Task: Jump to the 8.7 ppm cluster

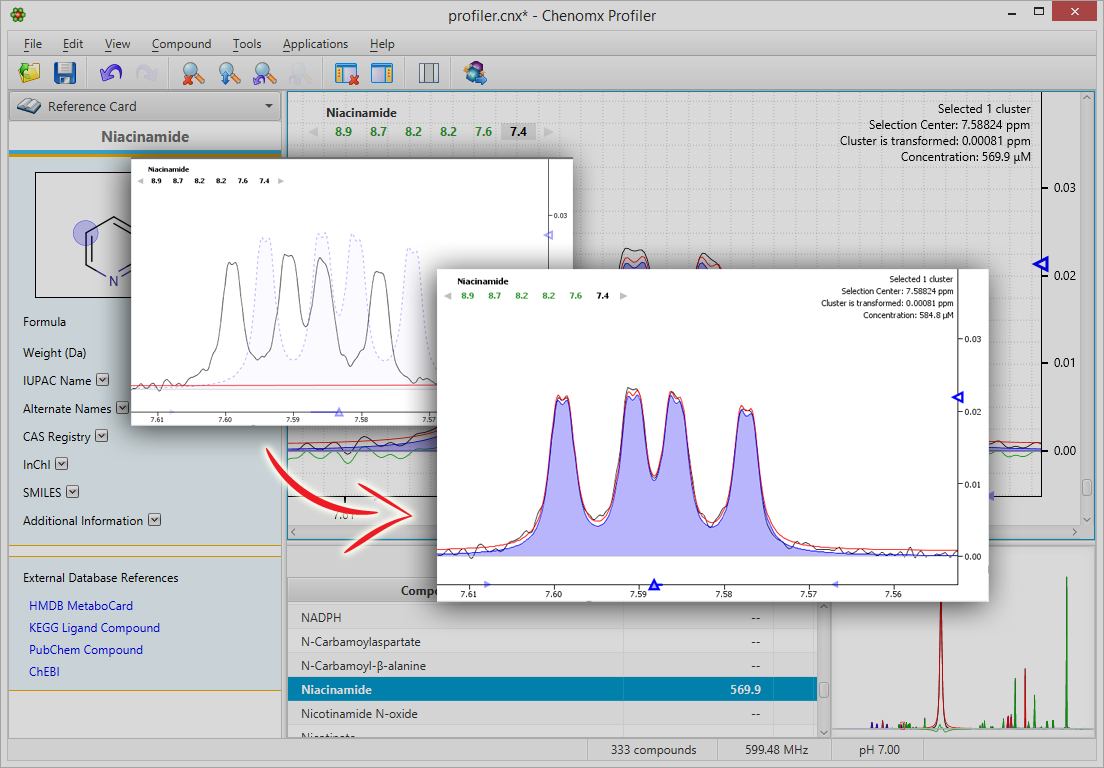Action: [x=378, y=132]
